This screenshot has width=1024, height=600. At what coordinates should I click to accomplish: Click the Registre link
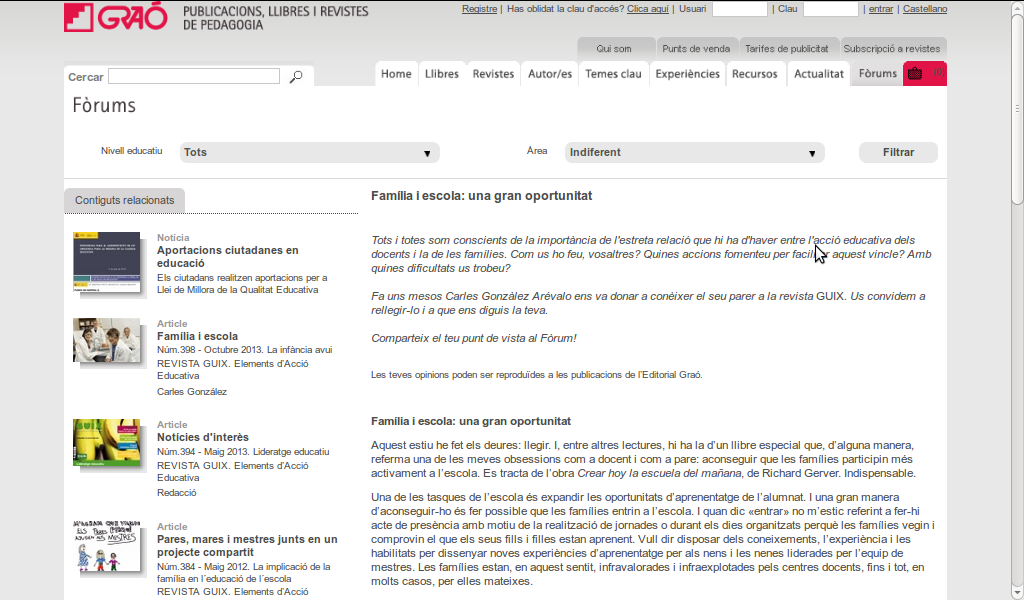479,9
